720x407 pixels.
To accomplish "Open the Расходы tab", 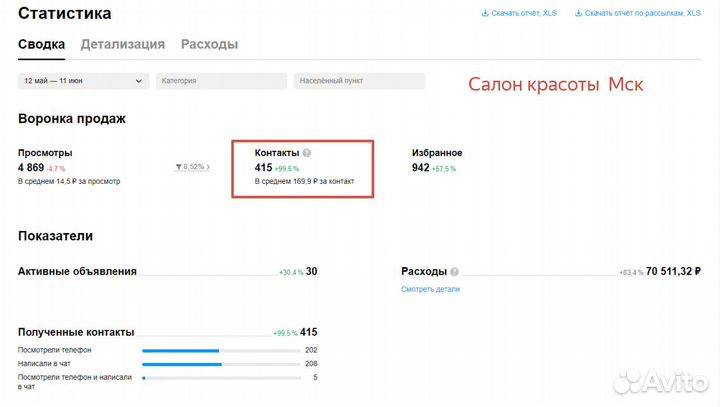I will click(209, 45).
